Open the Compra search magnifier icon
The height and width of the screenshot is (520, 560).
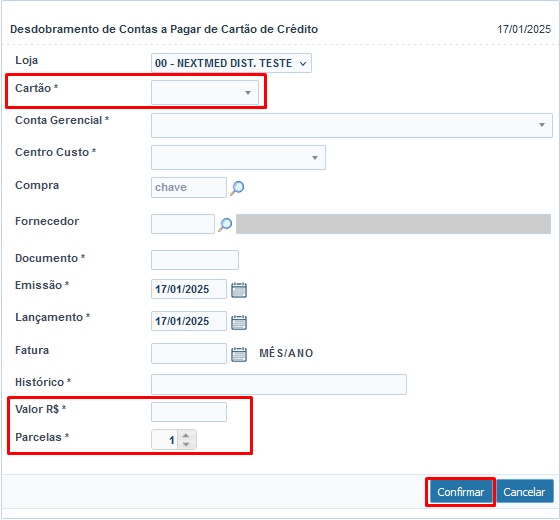(x=237, y=188)
